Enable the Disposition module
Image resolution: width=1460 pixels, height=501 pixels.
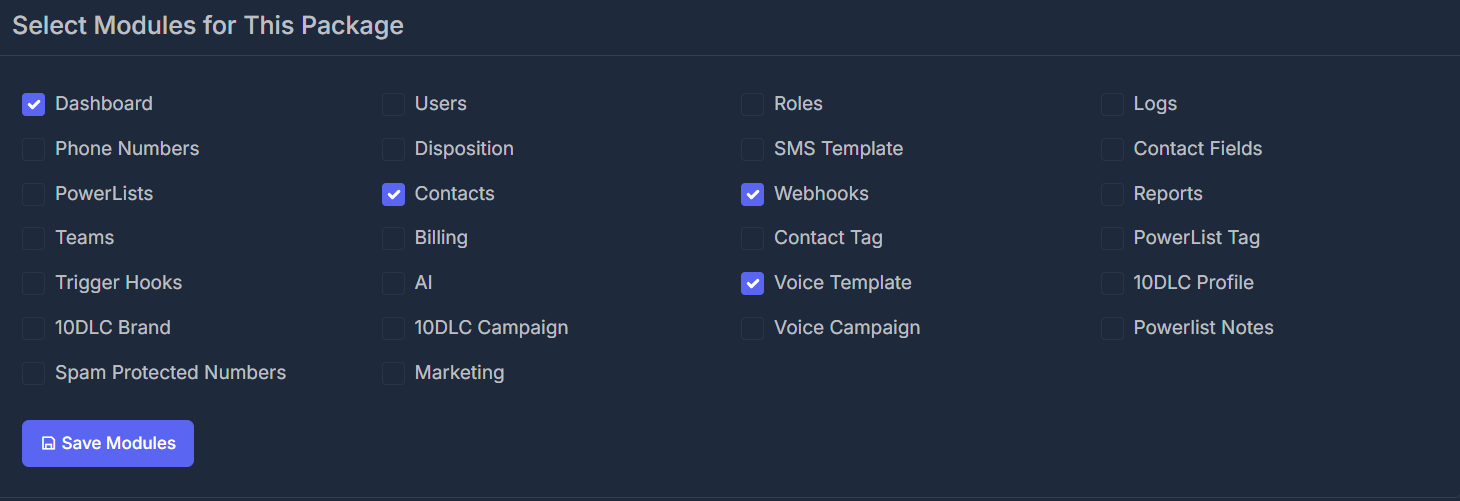tap(393, 149)
